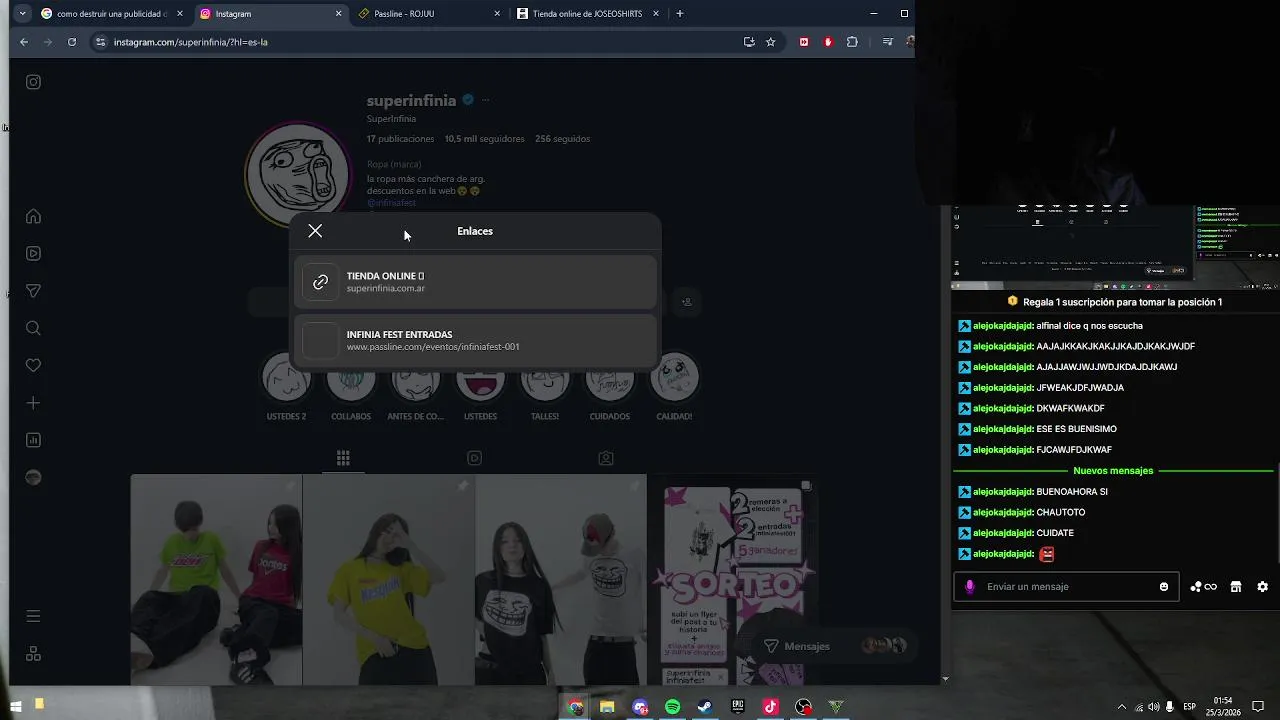Open the profile avatar in the sidebar
The width and height of the screenshot is (1280, 720).
pos(33,477)
